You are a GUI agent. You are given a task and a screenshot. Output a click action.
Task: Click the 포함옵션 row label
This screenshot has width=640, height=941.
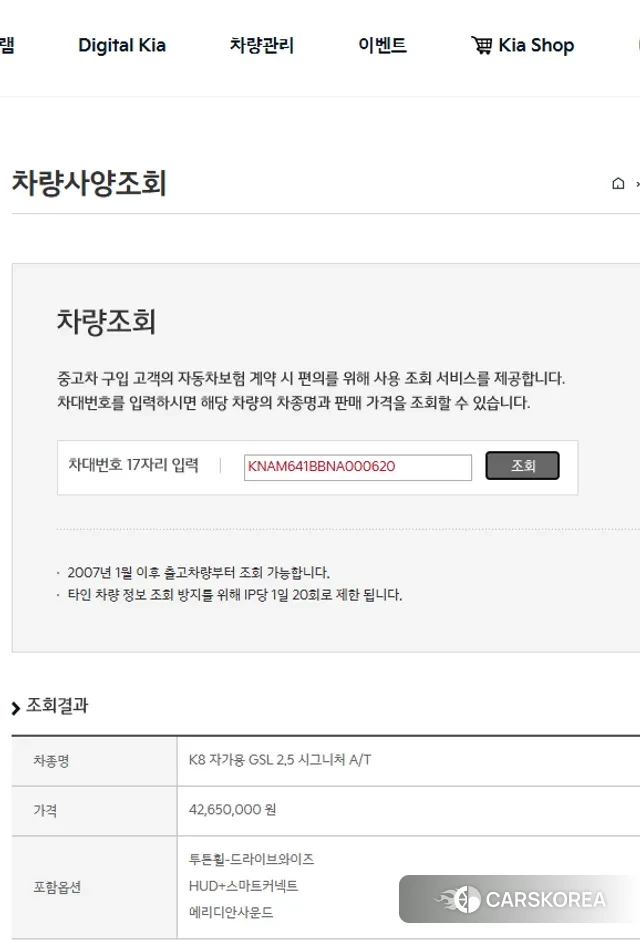[x=57, y=886]
